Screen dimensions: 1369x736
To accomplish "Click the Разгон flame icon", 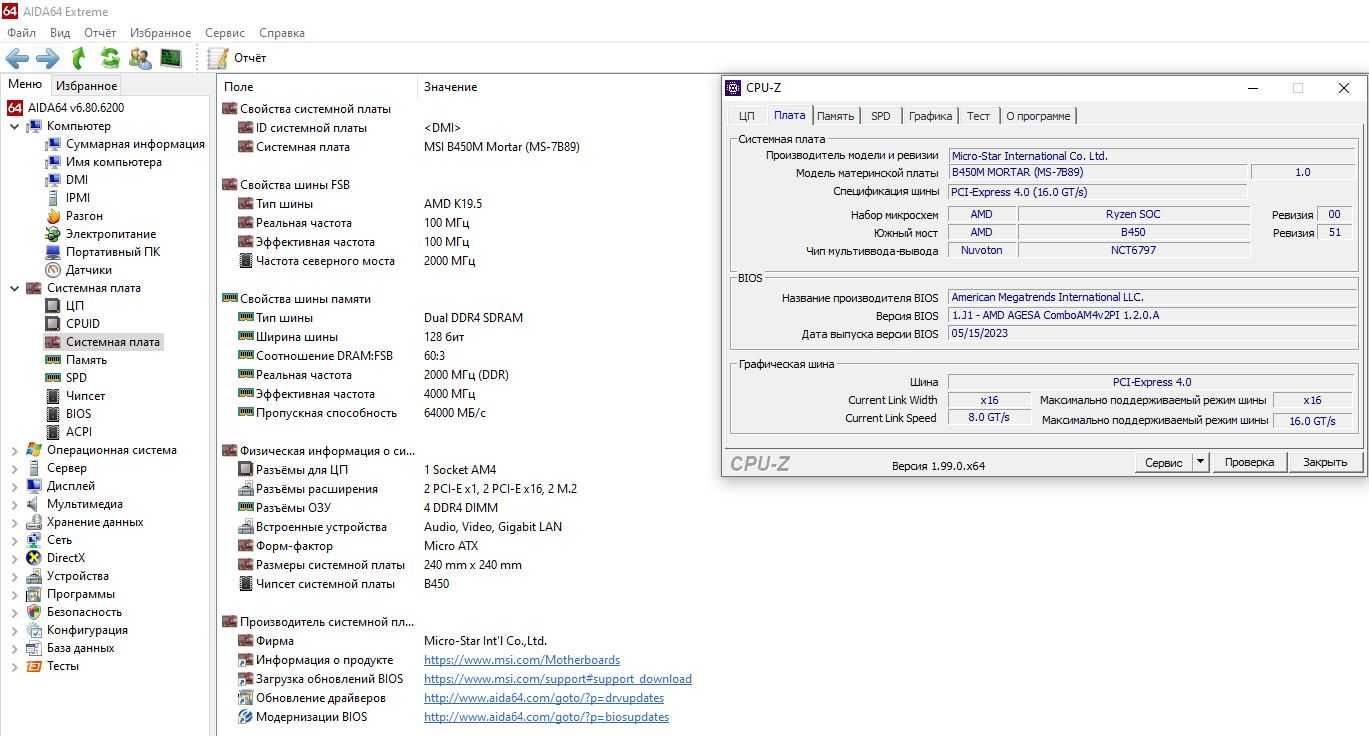I will pyautogui.click(x=53, y=216).
